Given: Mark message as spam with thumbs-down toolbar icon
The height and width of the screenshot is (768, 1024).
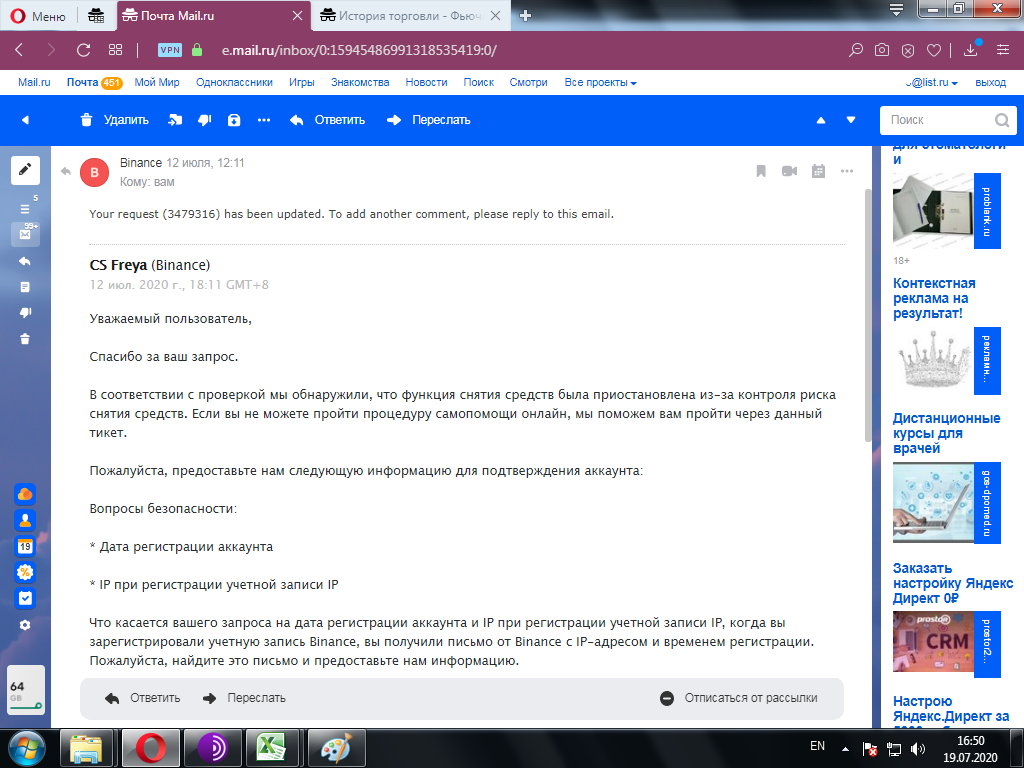Looking at the screenshot, I should pyautogui.click(x=204, y=120).
